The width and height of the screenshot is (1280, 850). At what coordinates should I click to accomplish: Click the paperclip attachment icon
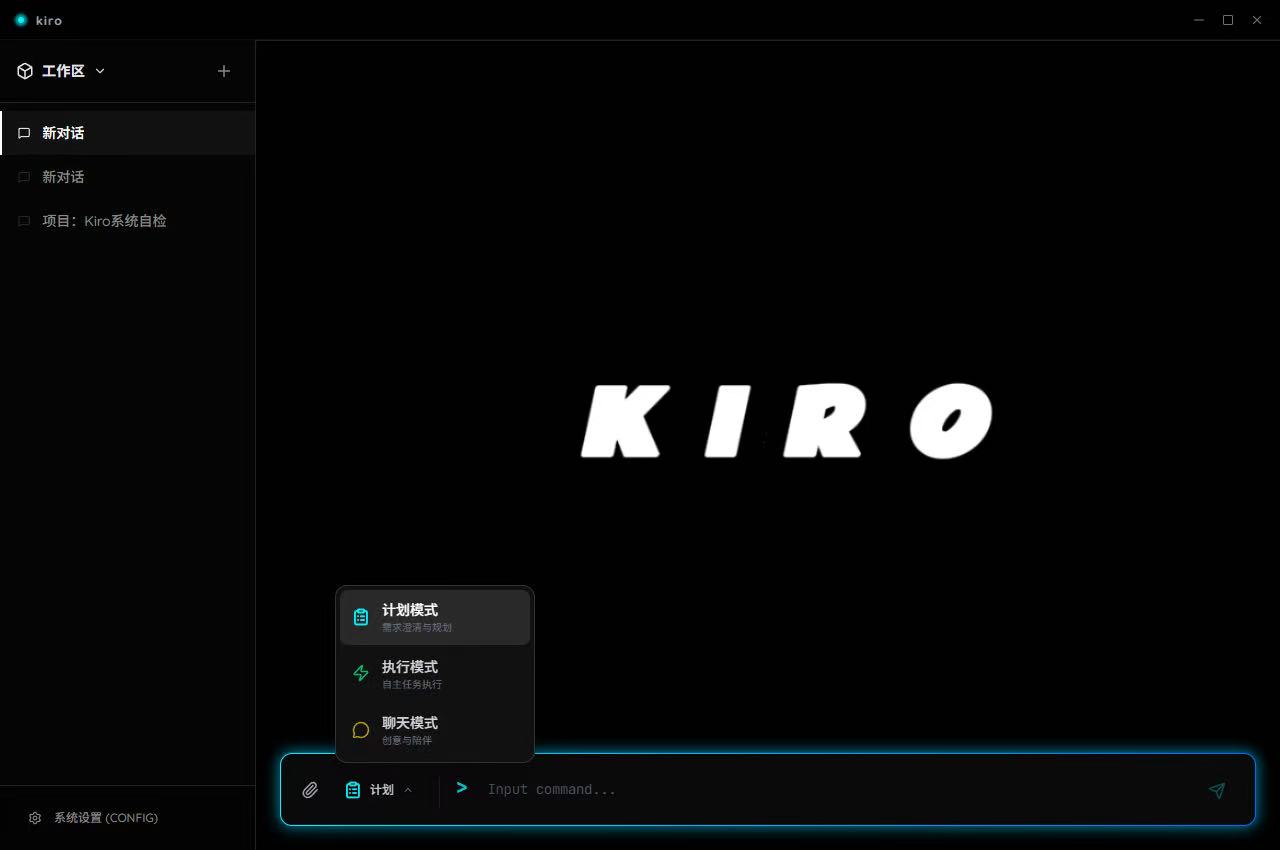tap(310, 790)
